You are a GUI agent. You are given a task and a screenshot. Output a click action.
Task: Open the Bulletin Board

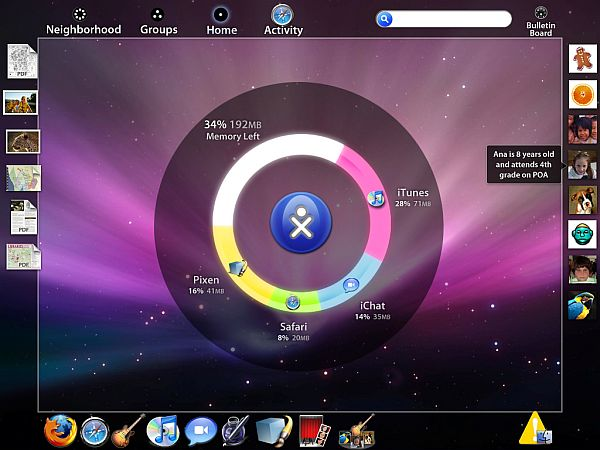tap(540, 22)
